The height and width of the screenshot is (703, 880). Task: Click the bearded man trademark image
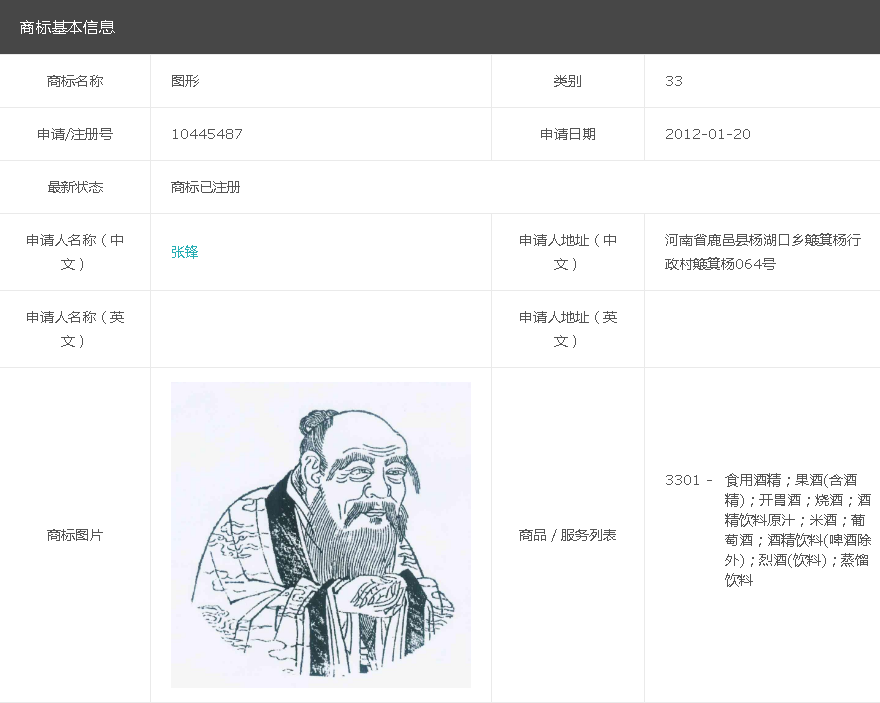coord(320,534)
